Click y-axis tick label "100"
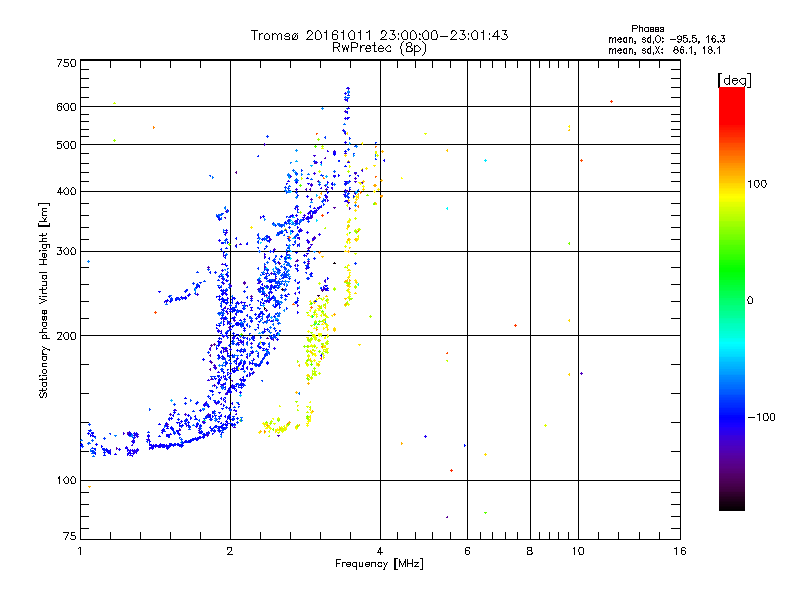Viewport: 800px width, 600px height. tap(66, 481)
